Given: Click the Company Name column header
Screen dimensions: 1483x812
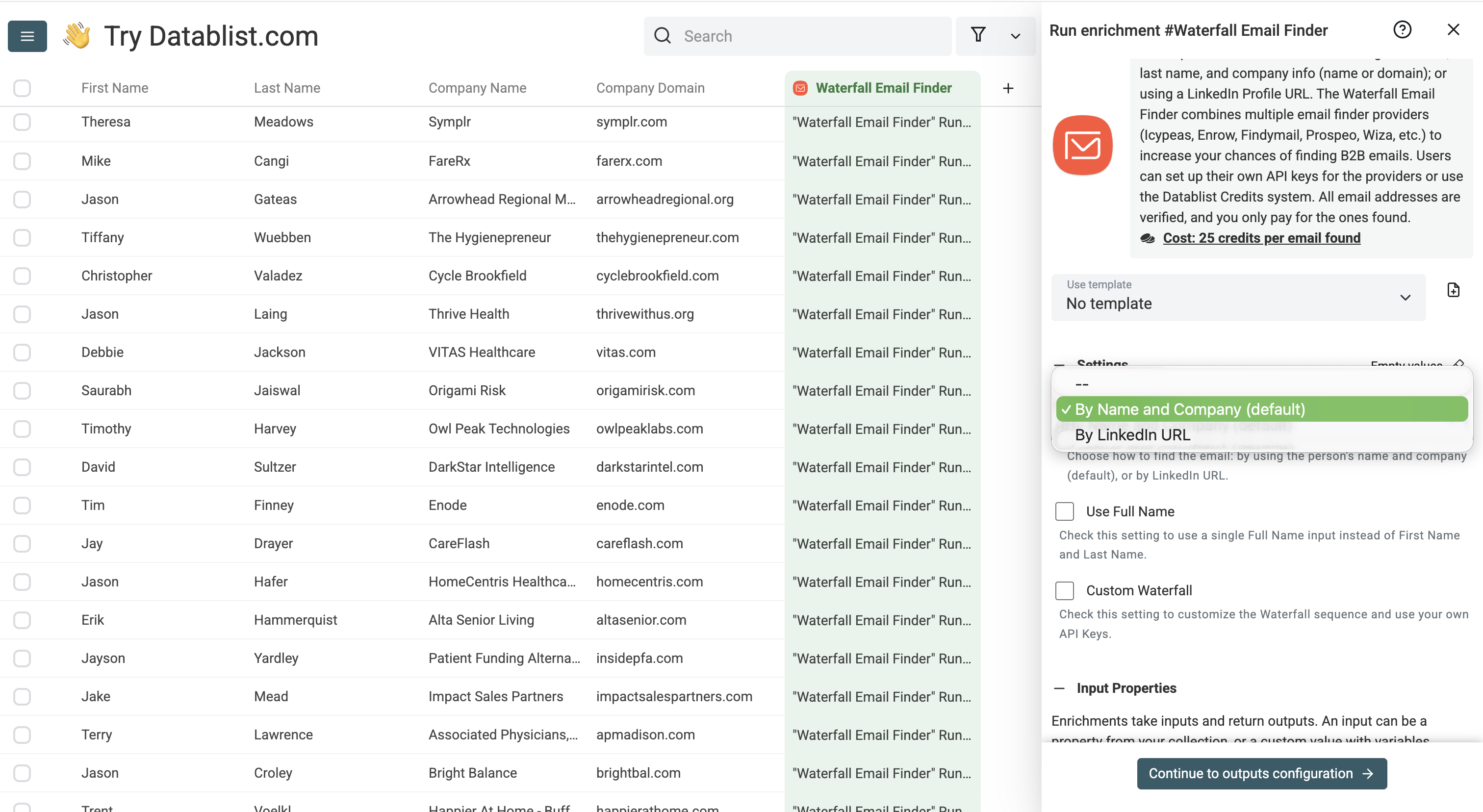Looking at the screenshot, I should [x=477, y=88].
